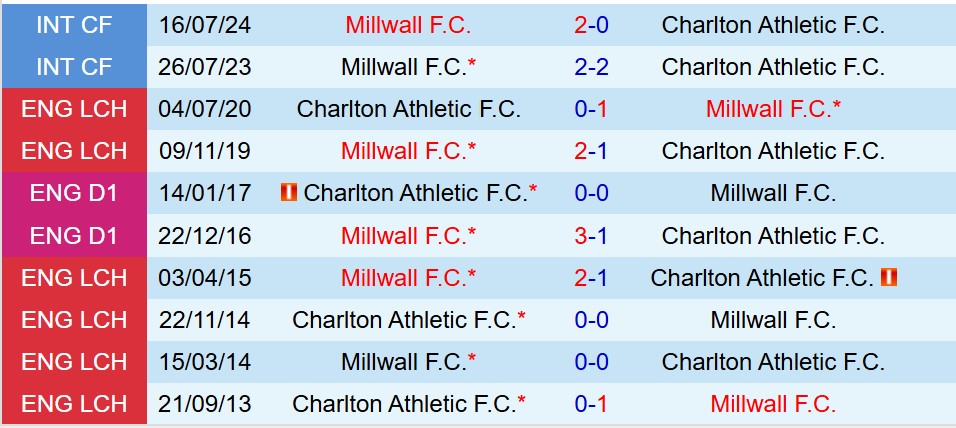
Task: Click the 2-1 score on 09/11/19
Action: [590, 151]
